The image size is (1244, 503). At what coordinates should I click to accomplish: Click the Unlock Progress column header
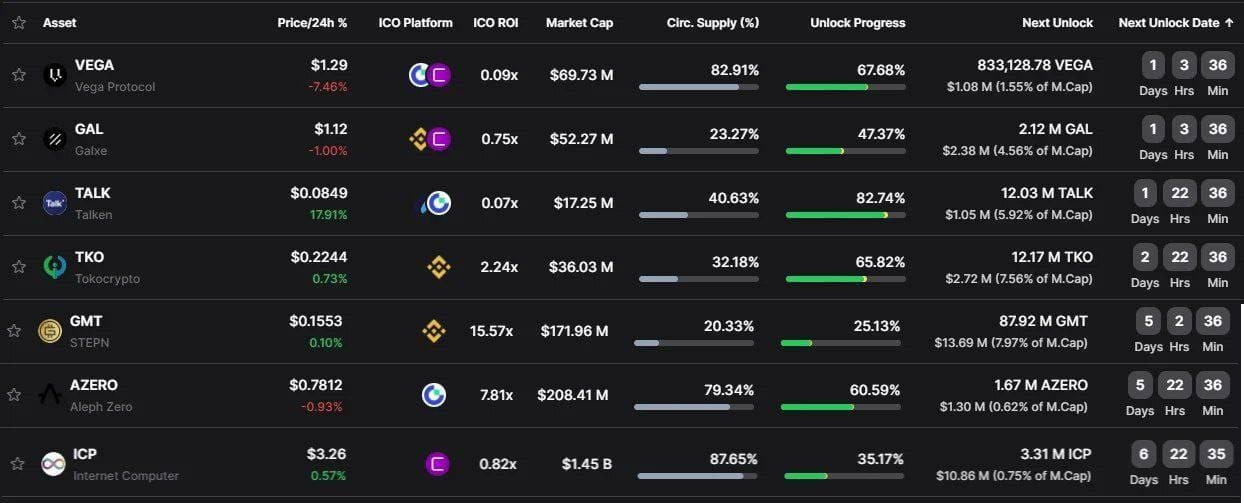857,22
